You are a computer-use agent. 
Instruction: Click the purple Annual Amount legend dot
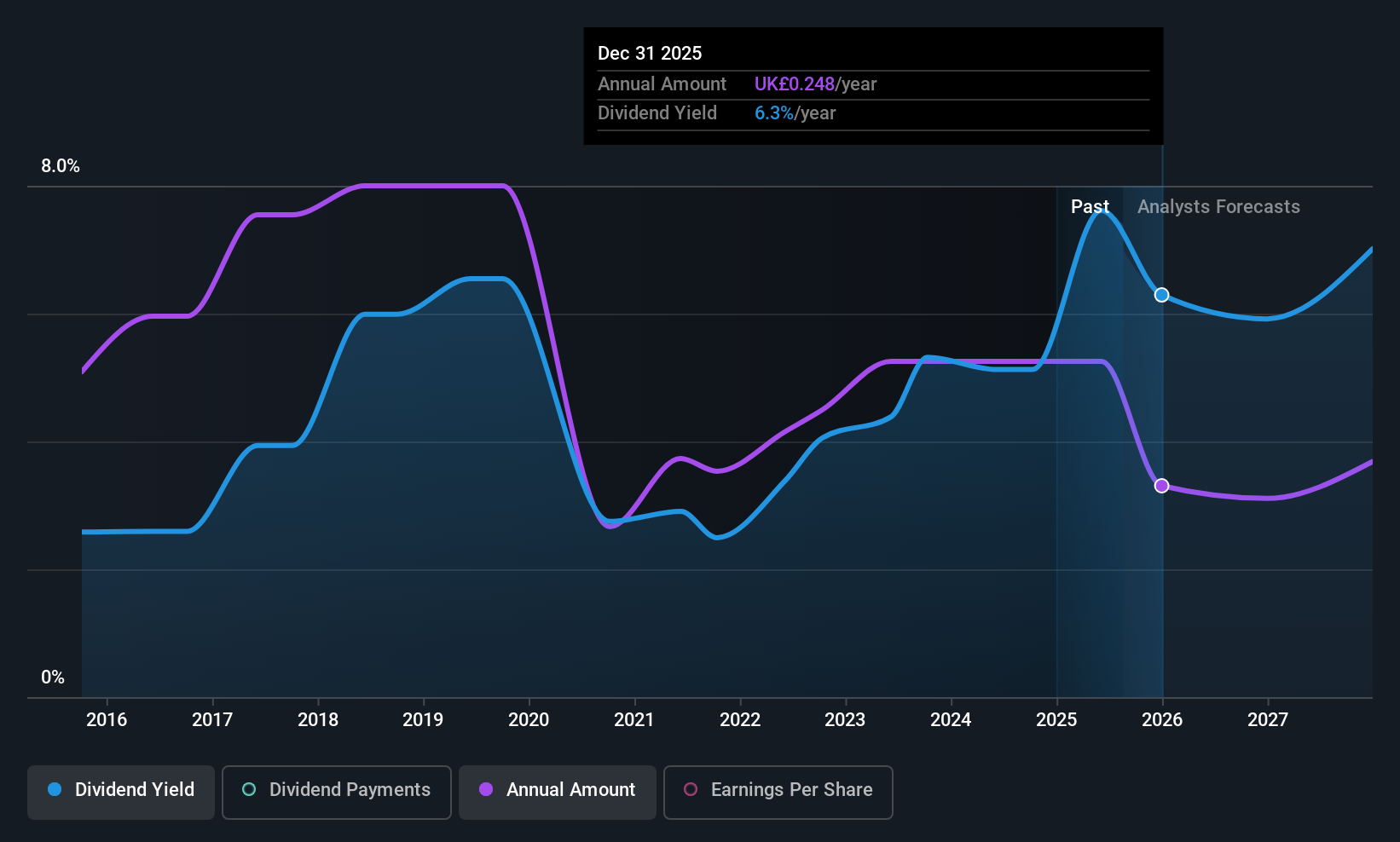tap(486, 789)
